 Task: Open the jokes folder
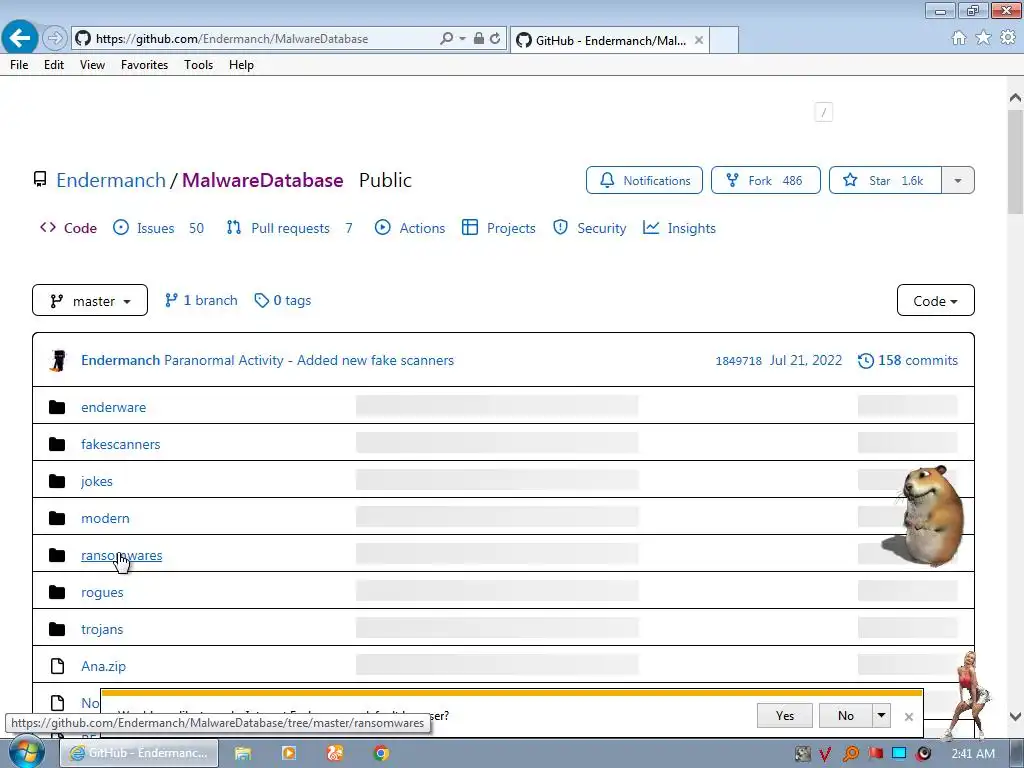point(97,481)
